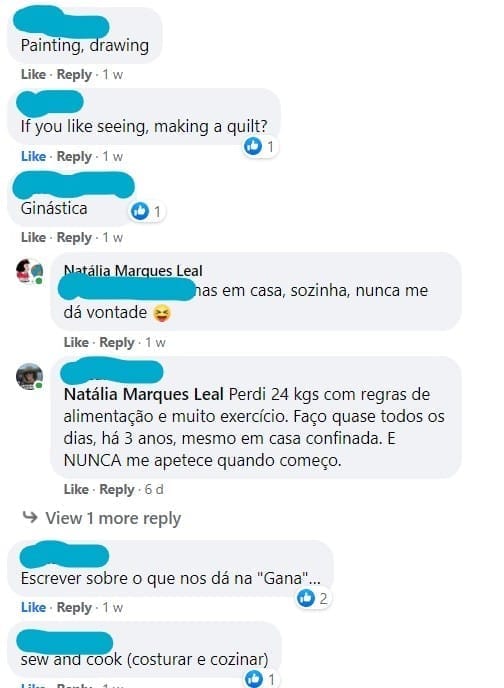Like the Painting, drawing comment
504x688 pixels.
(33, 74)
